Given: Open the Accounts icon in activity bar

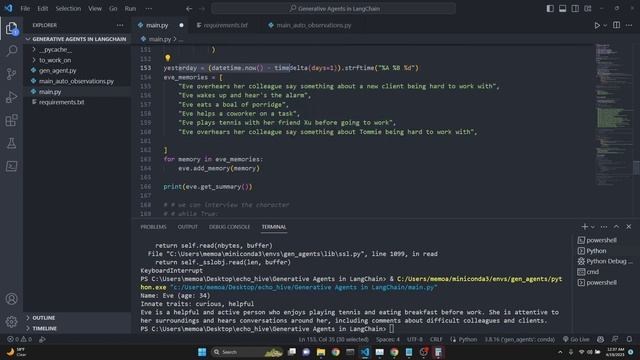Looking at the screenshot, I should point(11,299).
